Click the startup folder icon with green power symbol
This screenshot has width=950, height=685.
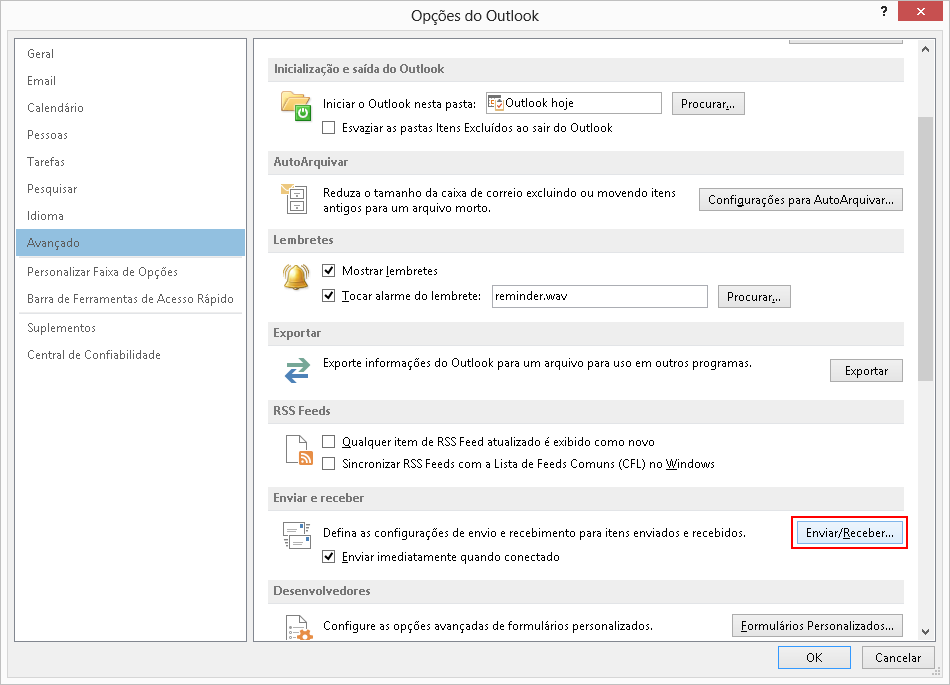pyautogui.click(x=296, y=106)
